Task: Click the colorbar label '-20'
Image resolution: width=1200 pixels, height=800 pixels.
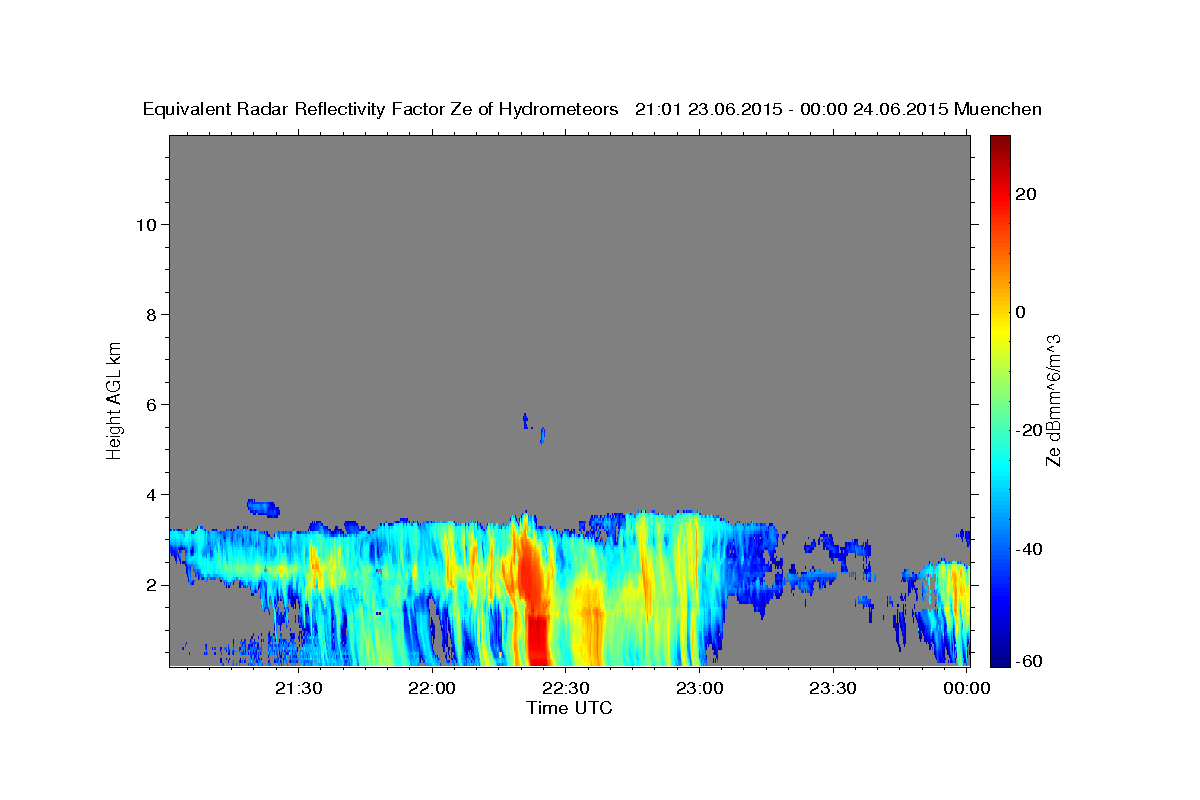Action: point(1027,430)
